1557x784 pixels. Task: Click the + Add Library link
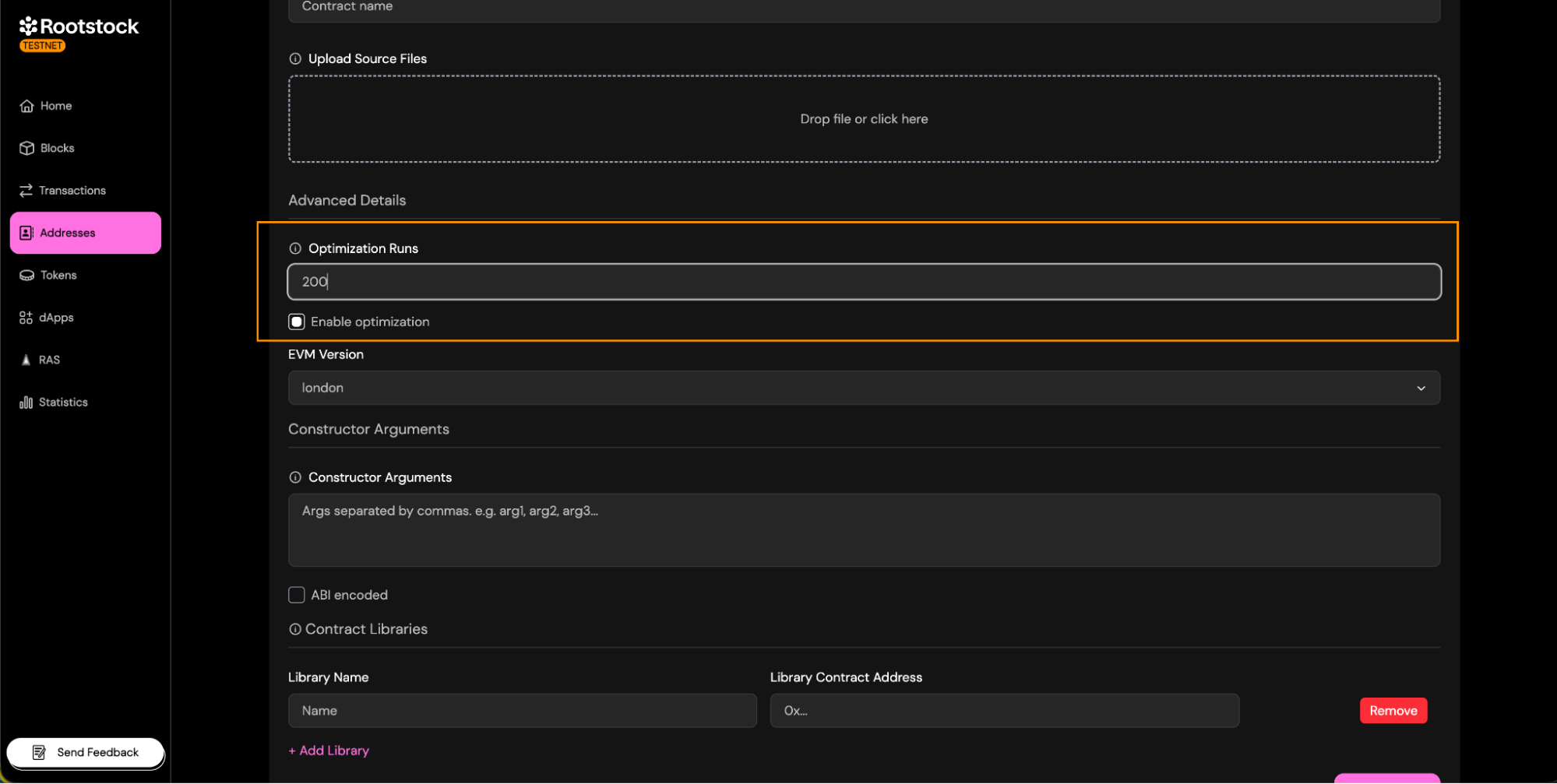(329, 751)
